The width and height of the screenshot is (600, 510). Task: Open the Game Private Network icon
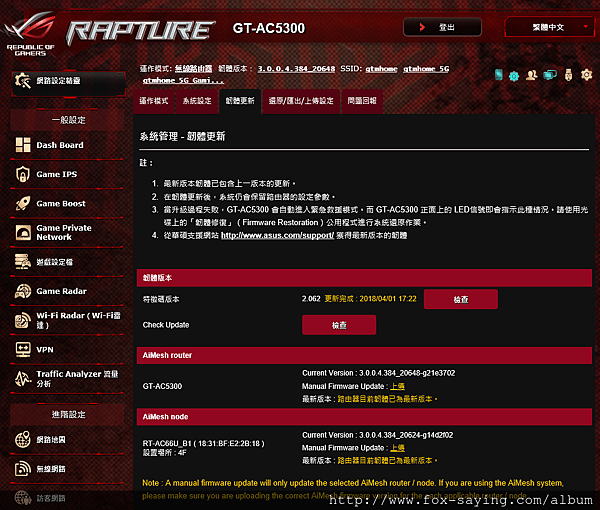pyautogui.click(x=23, y=232)
